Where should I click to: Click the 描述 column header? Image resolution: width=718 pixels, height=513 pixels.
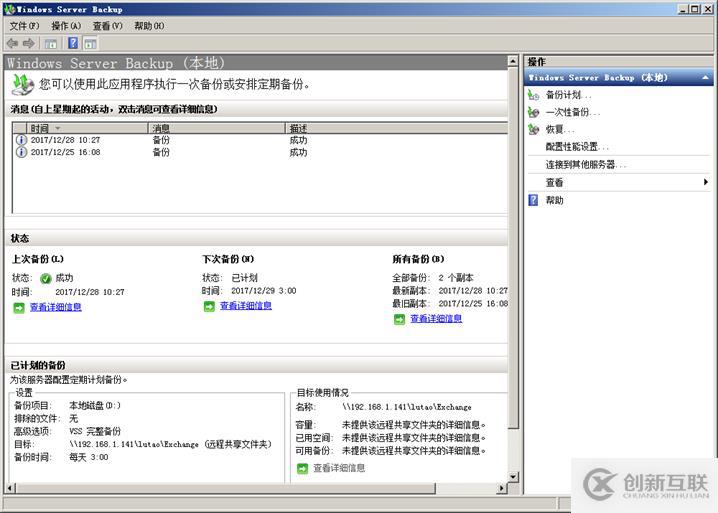tap(397, 128)
